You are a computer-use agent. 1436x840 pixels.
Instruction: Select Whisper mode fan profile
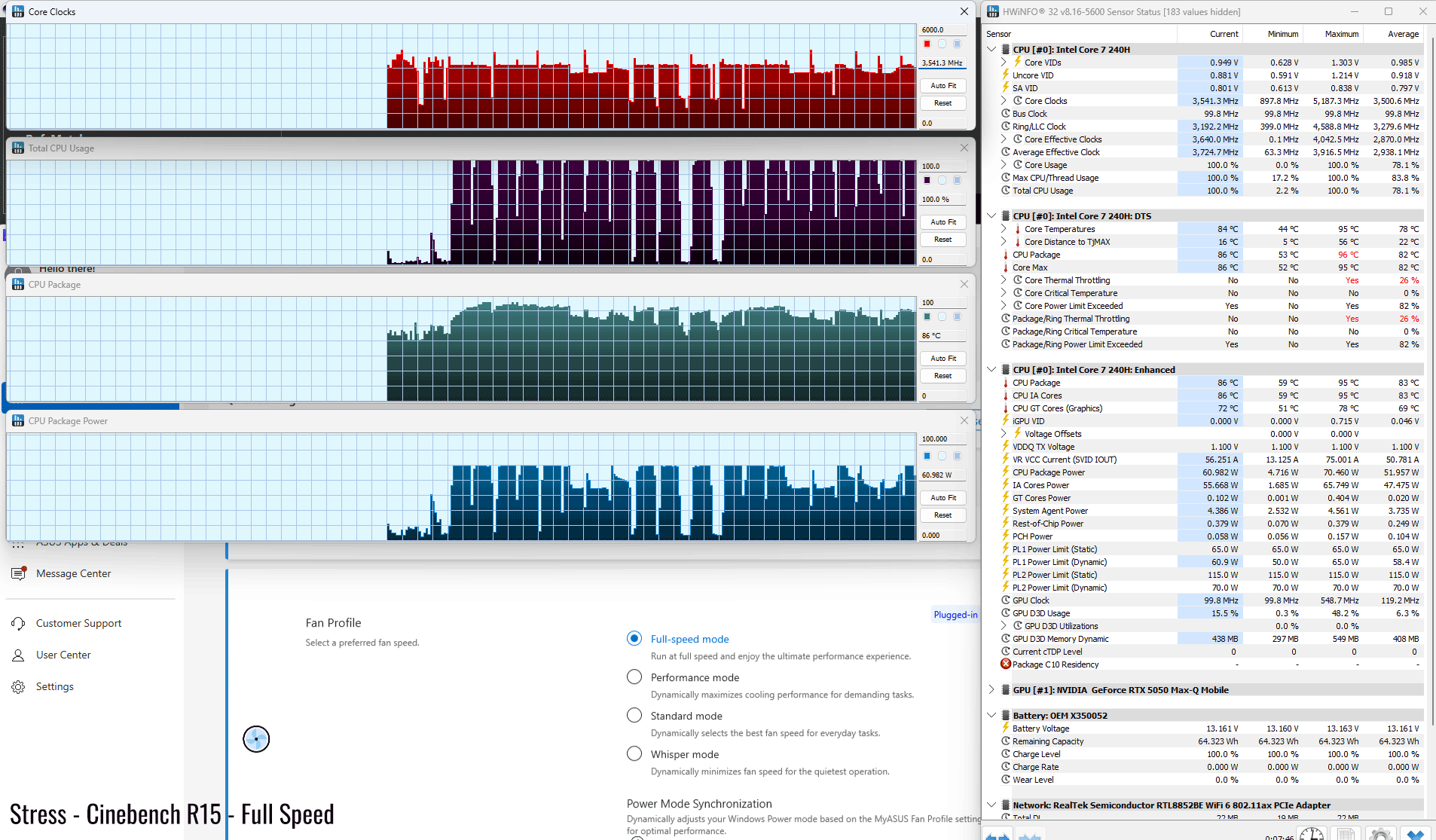[634, 754]
